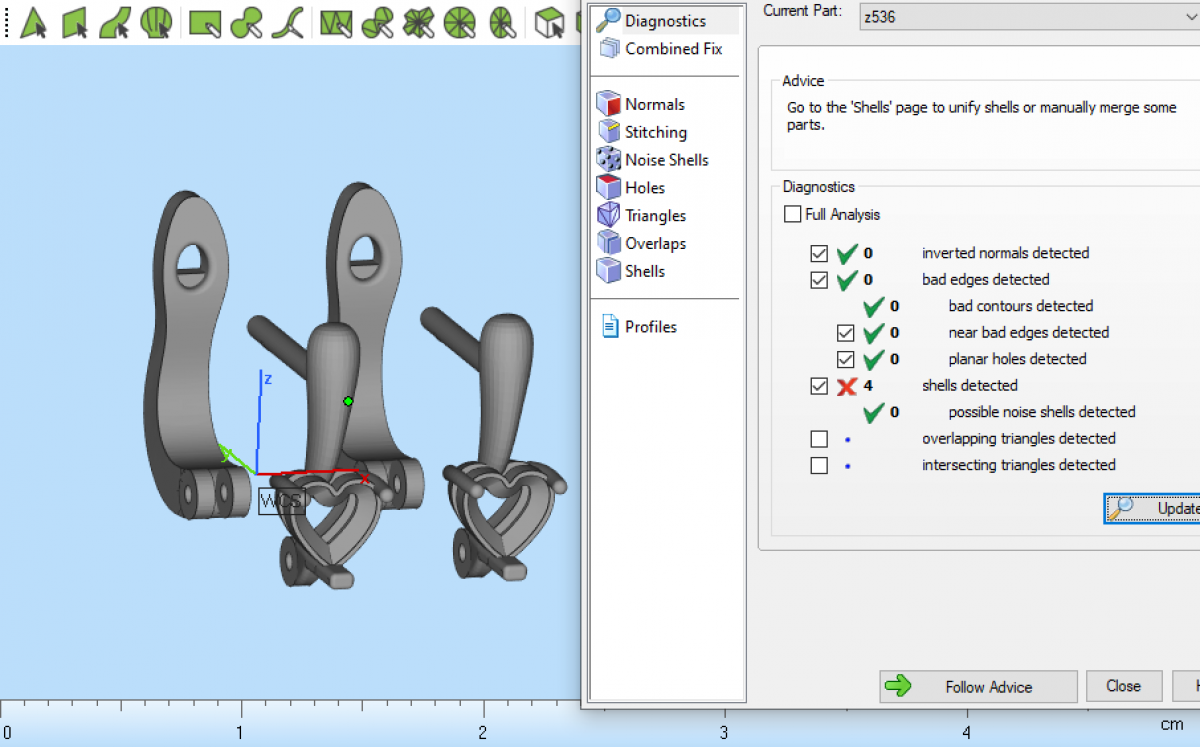Select the triangle selection tool
Screen dimensions: 1200x747
(33, 22)
